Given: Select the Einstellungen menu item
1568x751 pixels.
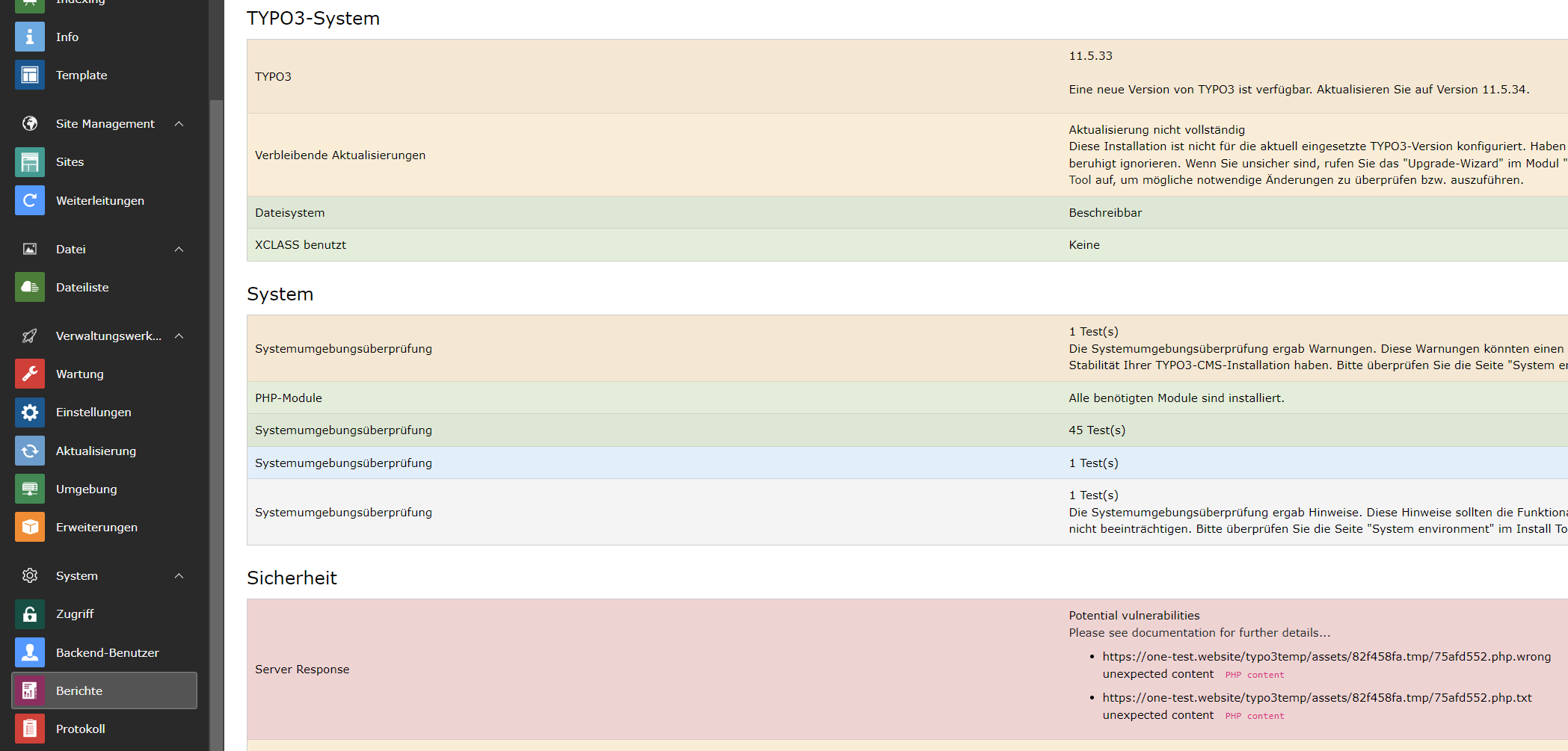Looking at the screenshot, I should 105,412.
